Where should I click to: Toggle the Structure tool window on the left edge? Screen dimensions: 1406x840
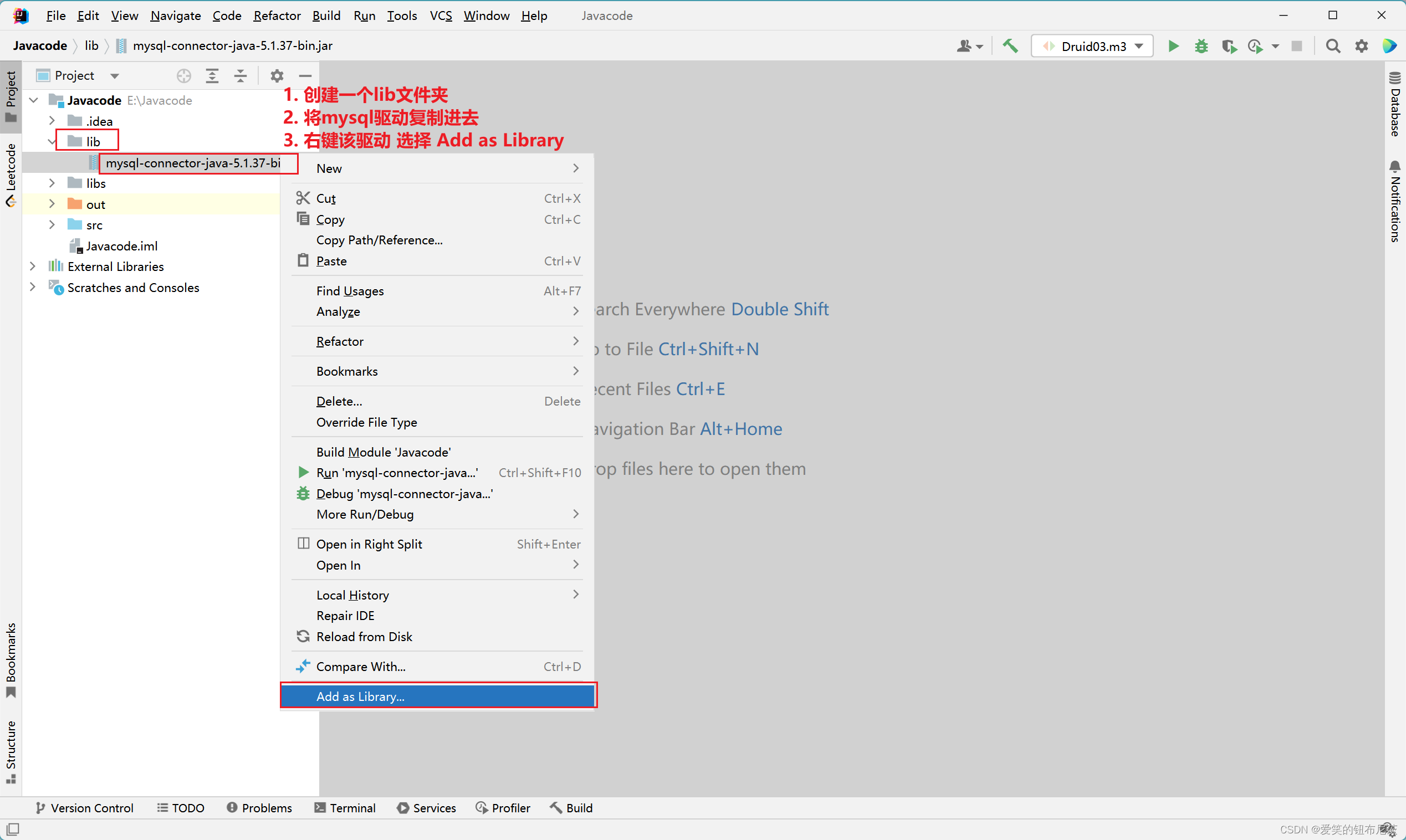pyautogui.click(x=11, y=751)
